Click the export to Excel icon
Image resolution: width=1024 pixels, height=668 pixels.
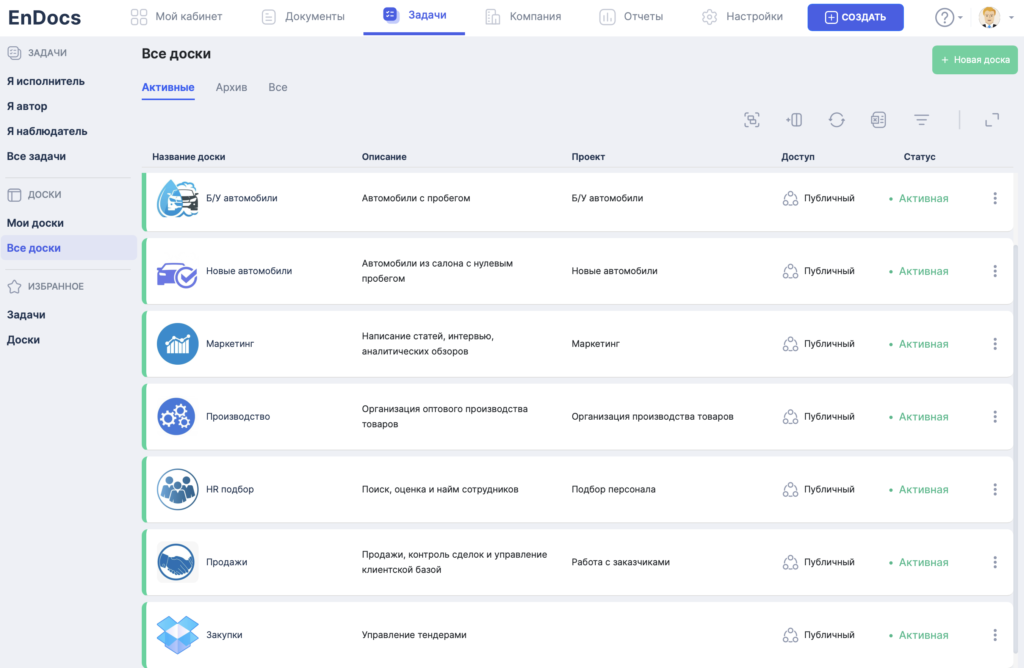[x=878, y=120]
